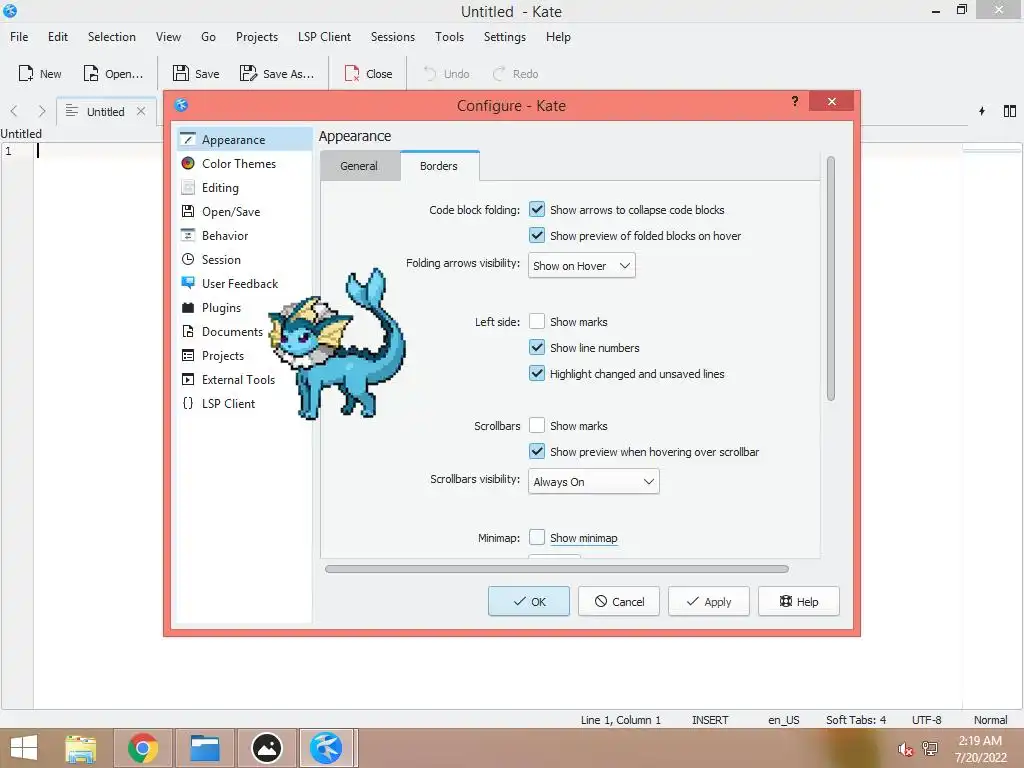Open Session settings page

point(244,259)
